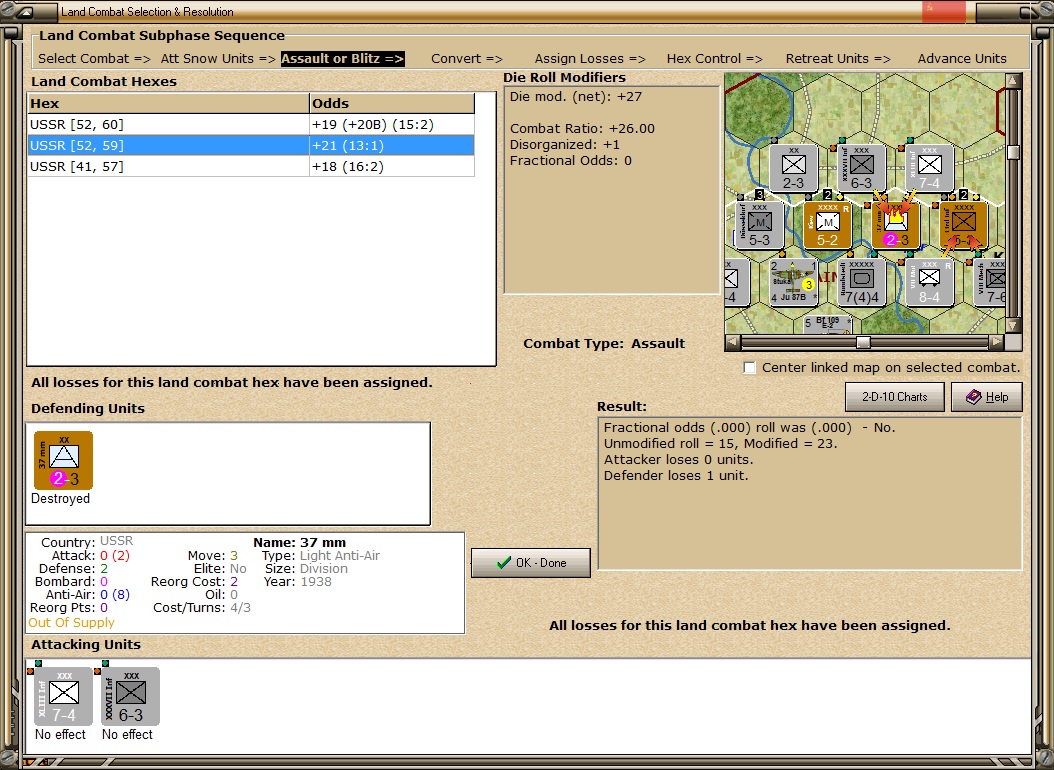Click the Advance Units subphase step

point(962,58)
